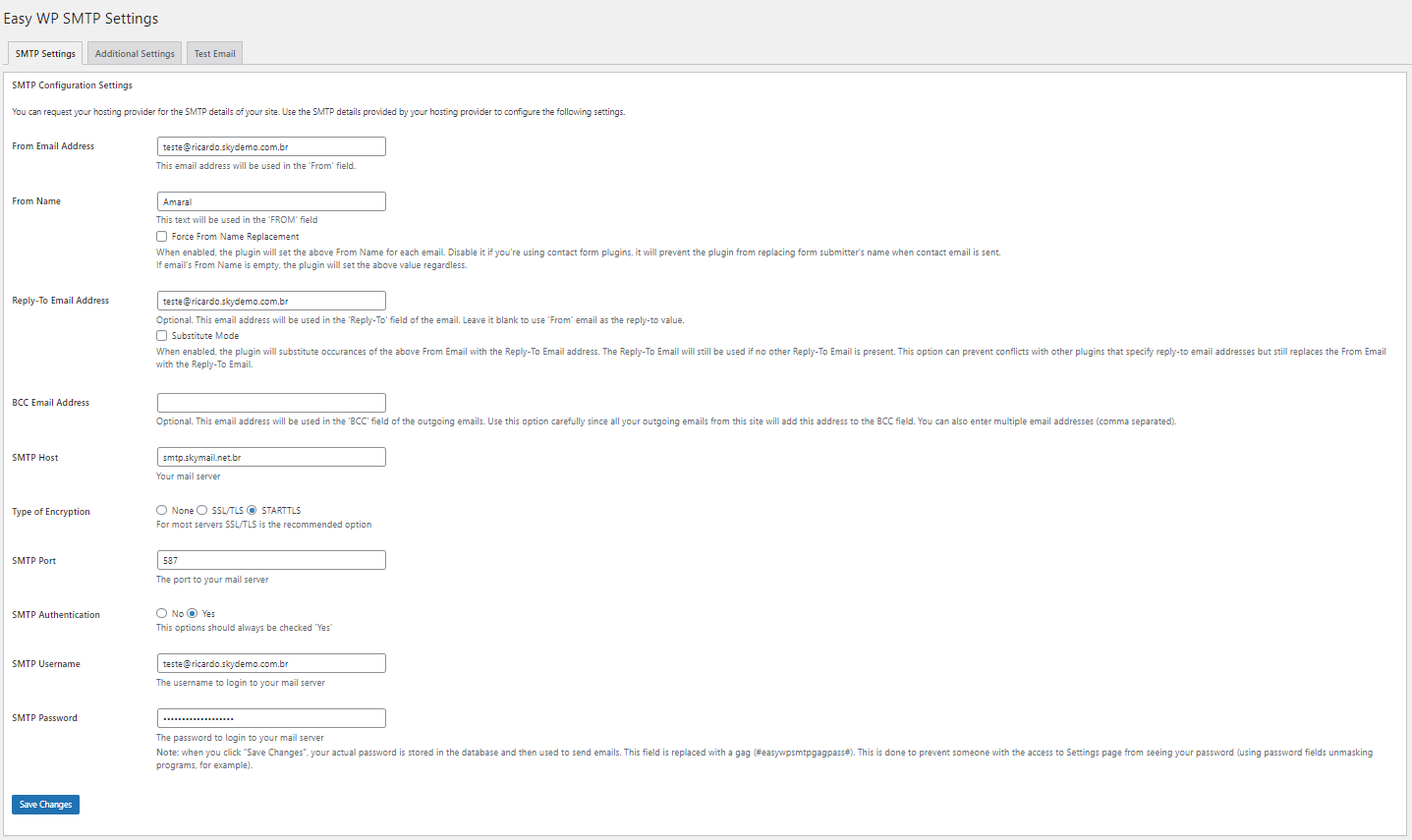The width and height of the screenshot is (1412, 840).
Task: Click the empty BCC Email Address field
Action: [x=271, y=403]
